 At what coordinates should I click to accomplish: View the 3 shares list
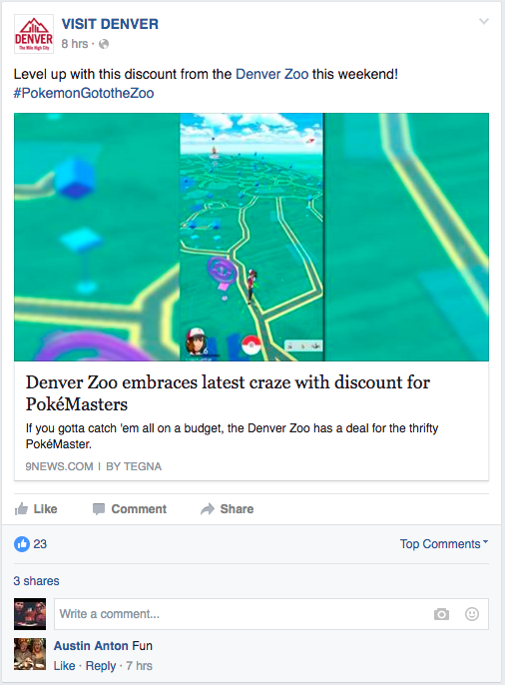coord(36,581)
